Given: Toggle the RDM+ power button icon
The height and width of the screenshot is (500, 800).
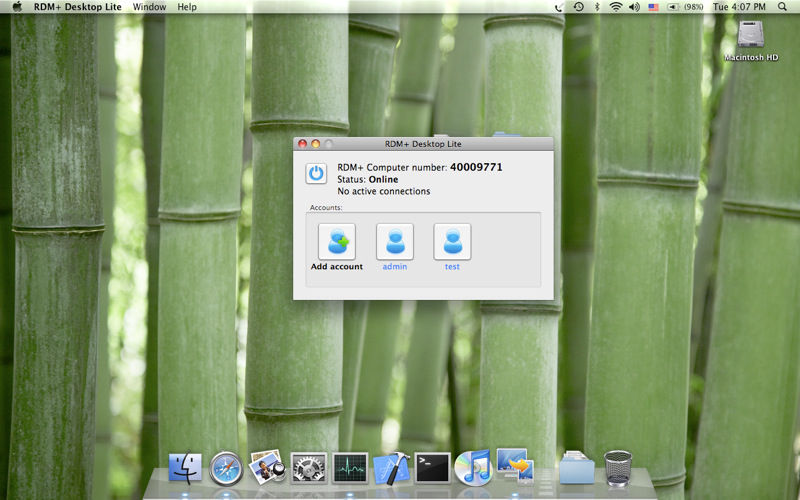Looking at the screenshot, I should click(x=316, y=173).
